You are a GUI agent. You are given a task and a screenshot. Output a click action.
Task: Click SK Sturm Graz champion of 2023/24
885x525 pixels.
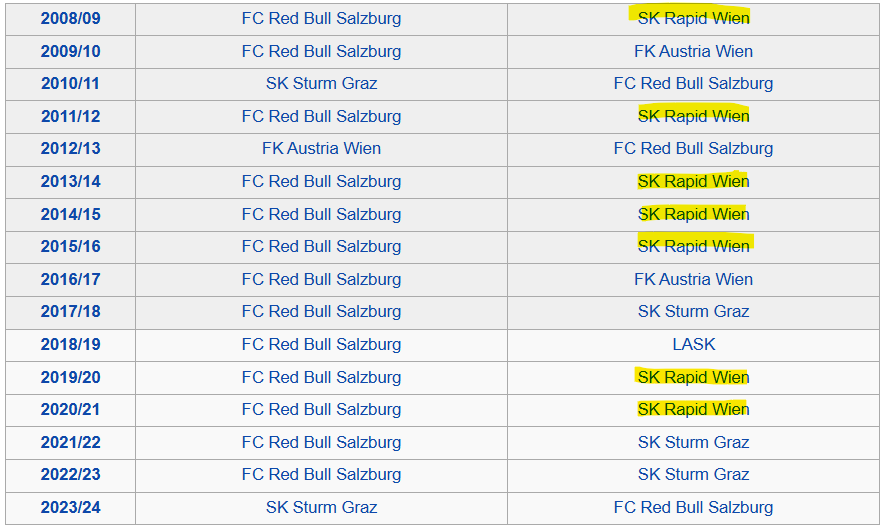point(321,507)
